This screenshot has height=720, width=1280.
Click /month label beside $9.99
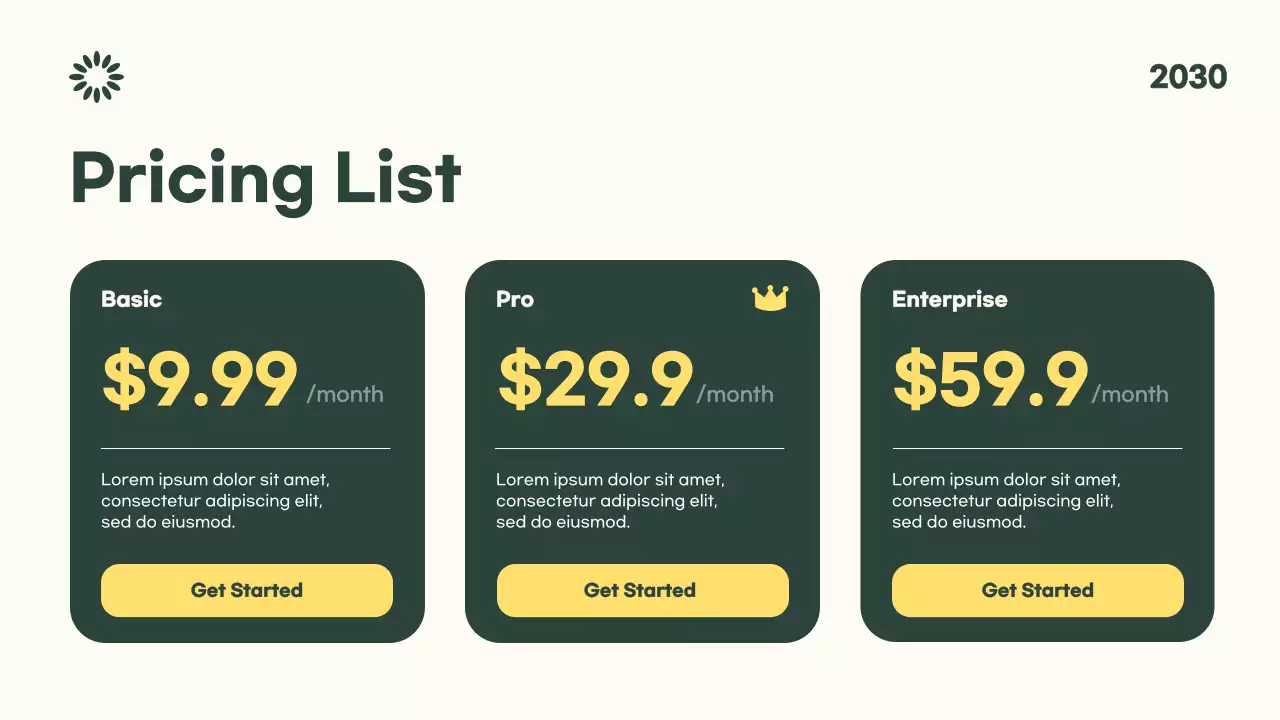(x=345, y=394)
